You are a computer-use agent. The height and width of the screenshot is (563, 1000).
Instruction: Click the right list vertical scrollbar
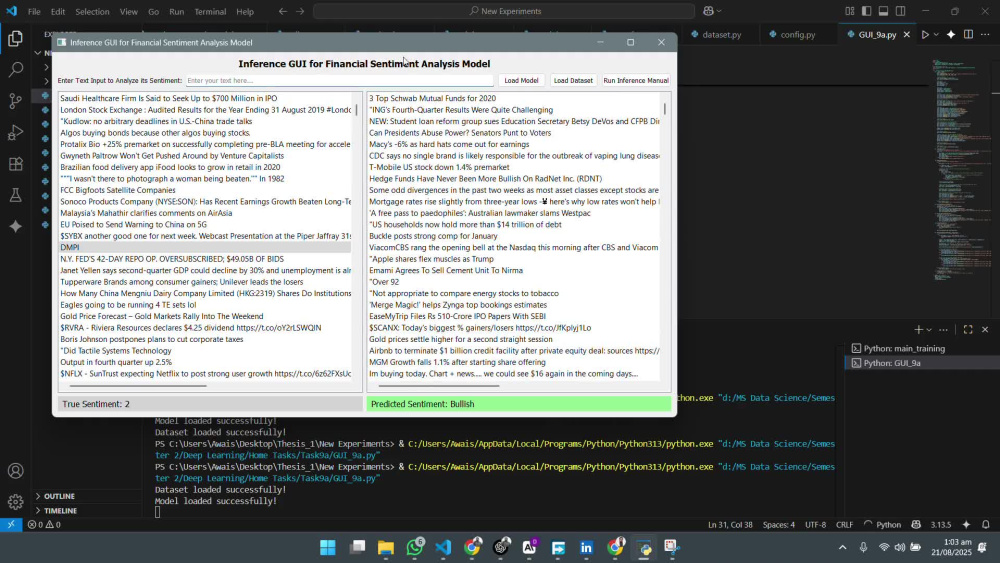[x=665, y=109]
